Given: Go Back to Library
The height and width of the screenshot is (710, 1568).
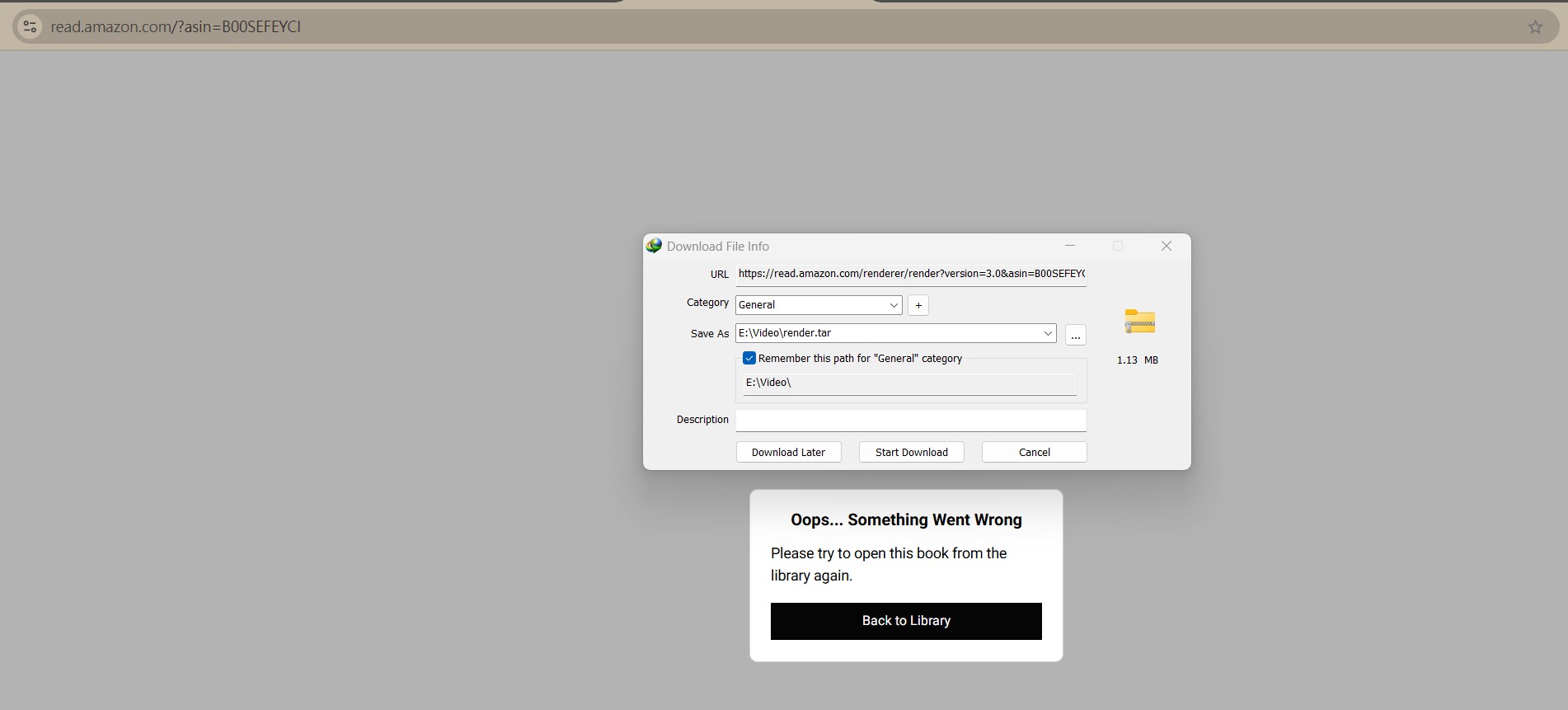Looking at the screenshot, I should tap(906, 621).
